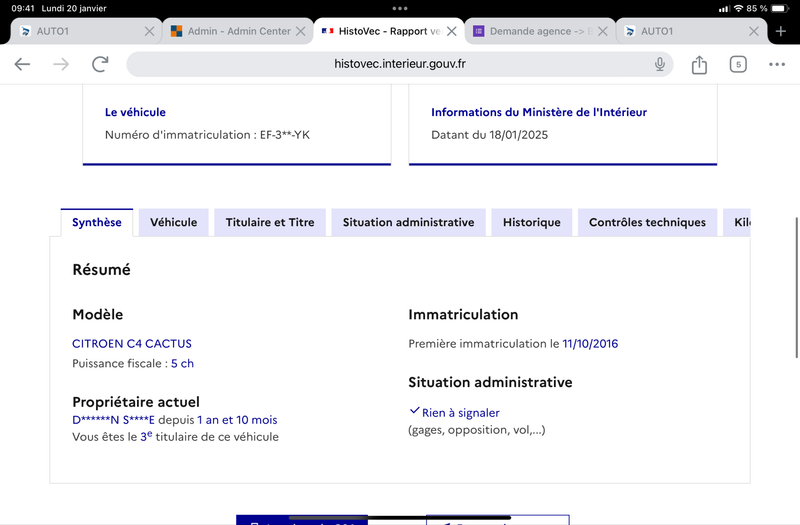The image size is (800, 525).
Task: Close the Admin - Admin Center tab
Action: 301,32
